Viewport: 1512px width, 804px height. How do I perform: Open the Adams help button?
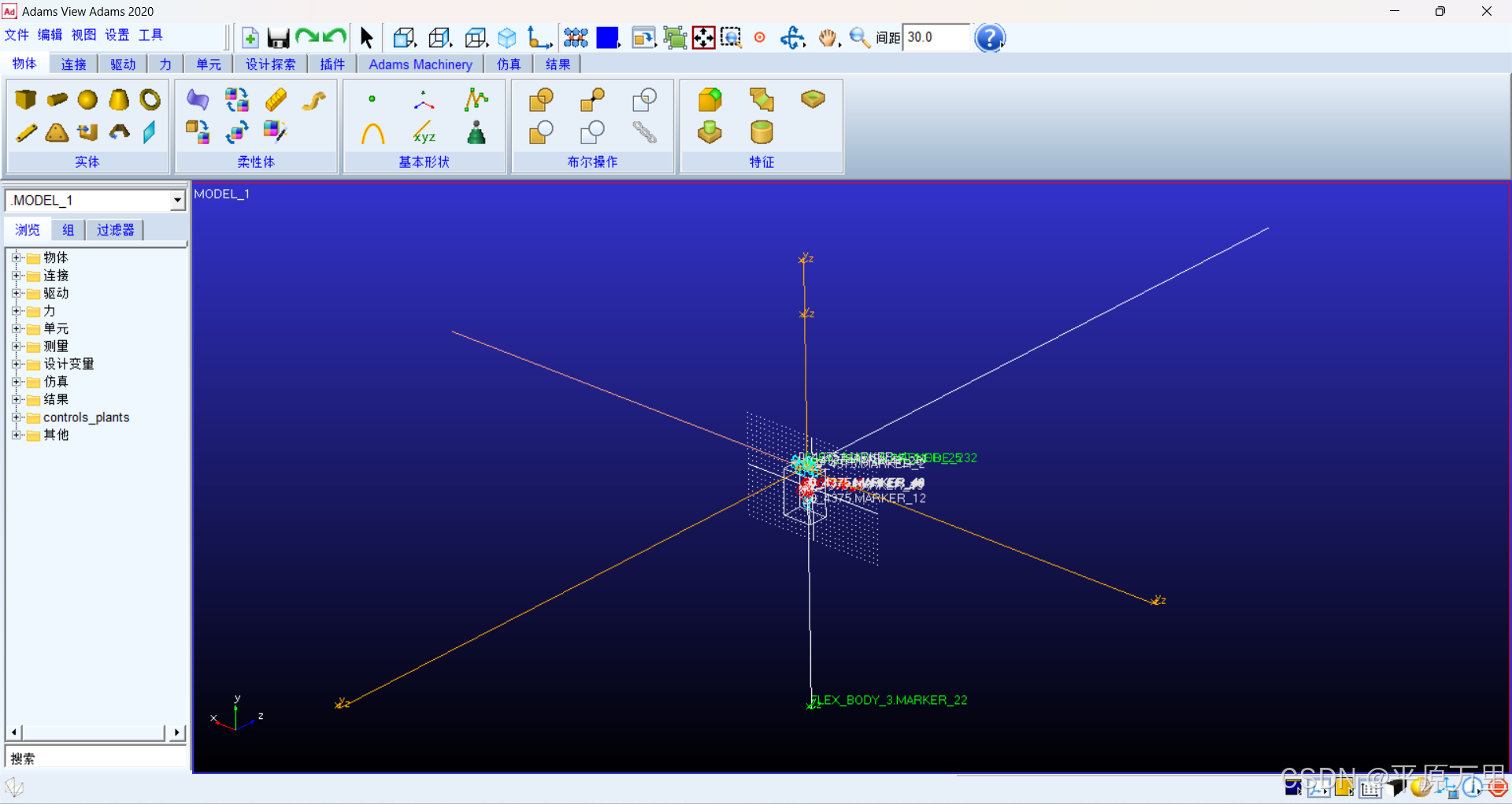[990, 37]
